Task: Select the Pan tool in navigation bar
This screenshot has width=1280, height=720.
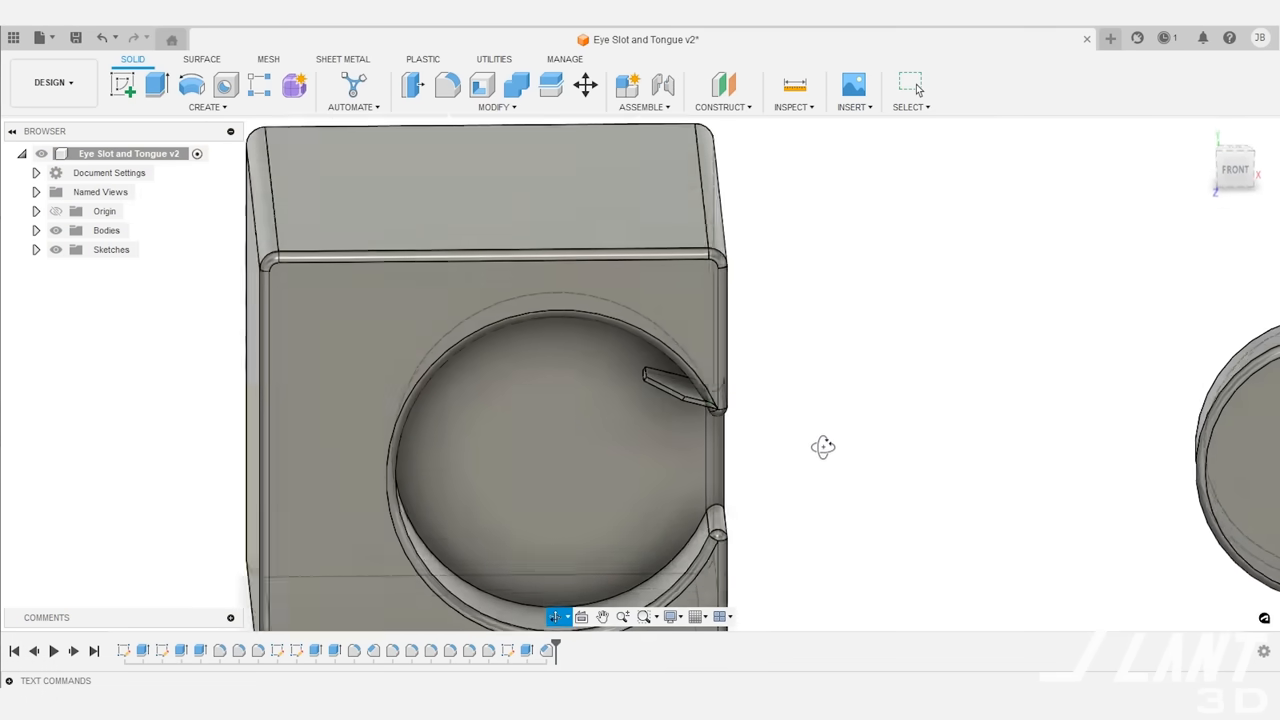Action: pyautogui.click(x=602, y=617)
